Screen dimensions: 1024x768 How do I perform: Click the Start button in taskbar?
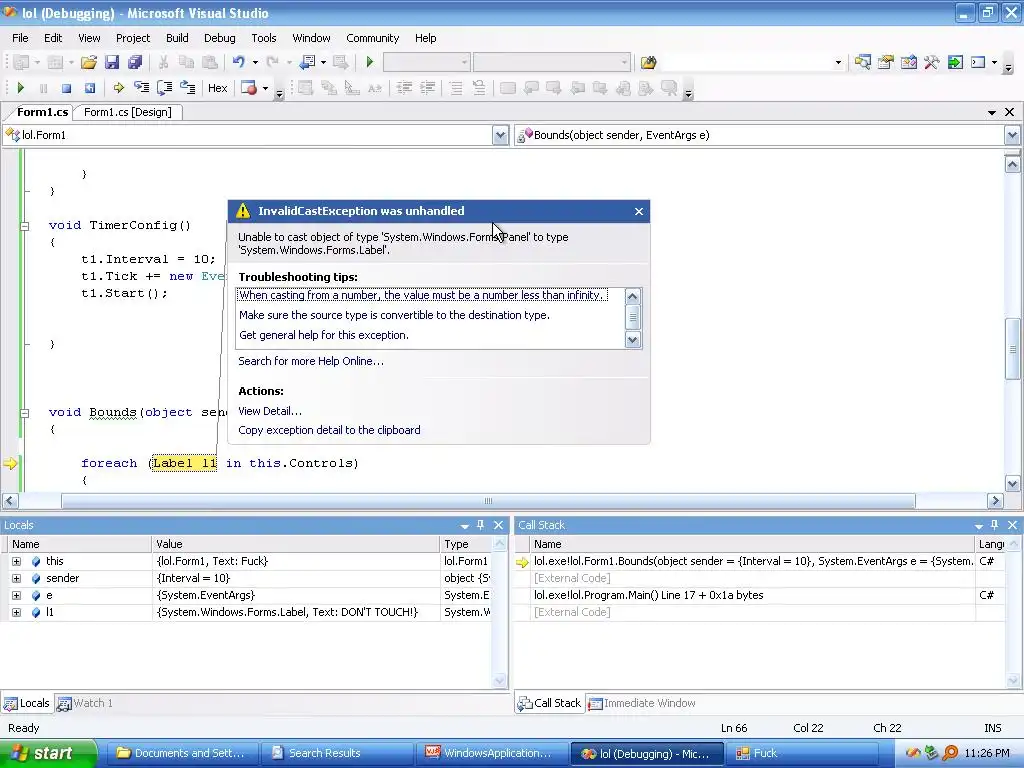tap(48, 753)
